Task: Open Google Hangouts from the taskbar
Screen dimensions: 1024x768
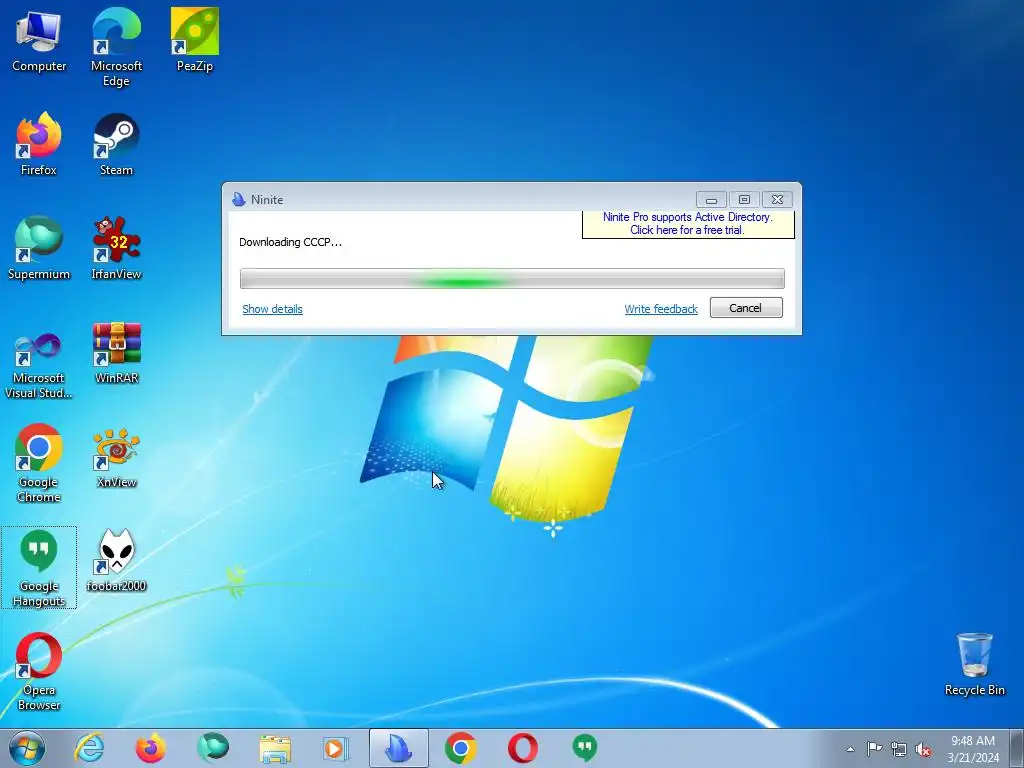Action: click(x=584, y=748)
